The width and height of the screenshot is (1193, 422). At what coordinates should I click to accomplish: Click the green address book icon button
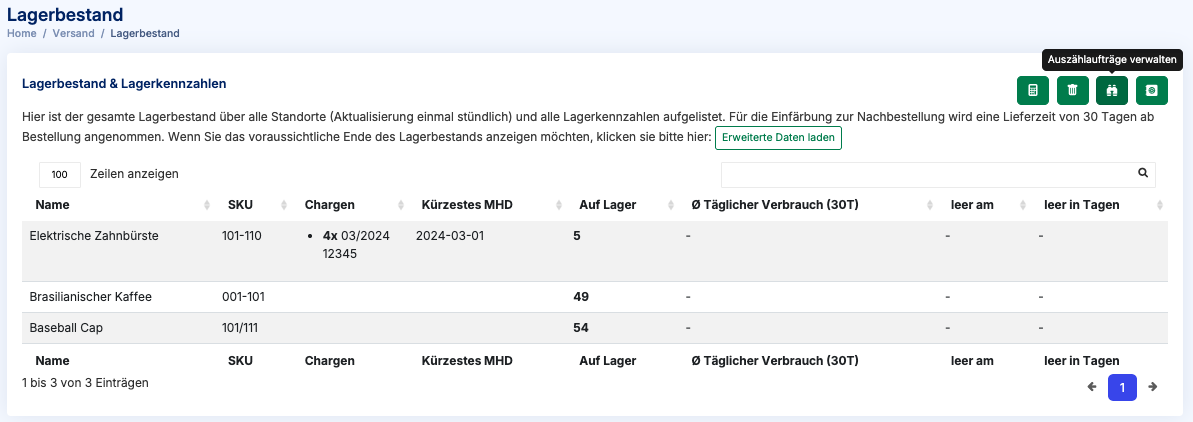1151,90
